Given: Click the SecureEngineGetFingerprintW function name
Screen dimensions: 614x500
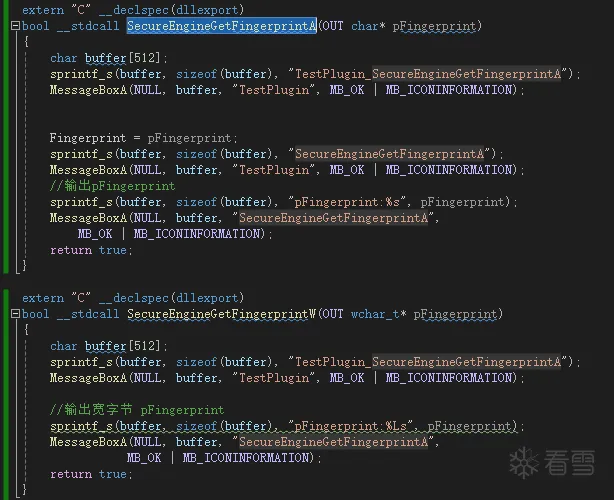Looking at the screenshot, I should [x=222, y=314].
